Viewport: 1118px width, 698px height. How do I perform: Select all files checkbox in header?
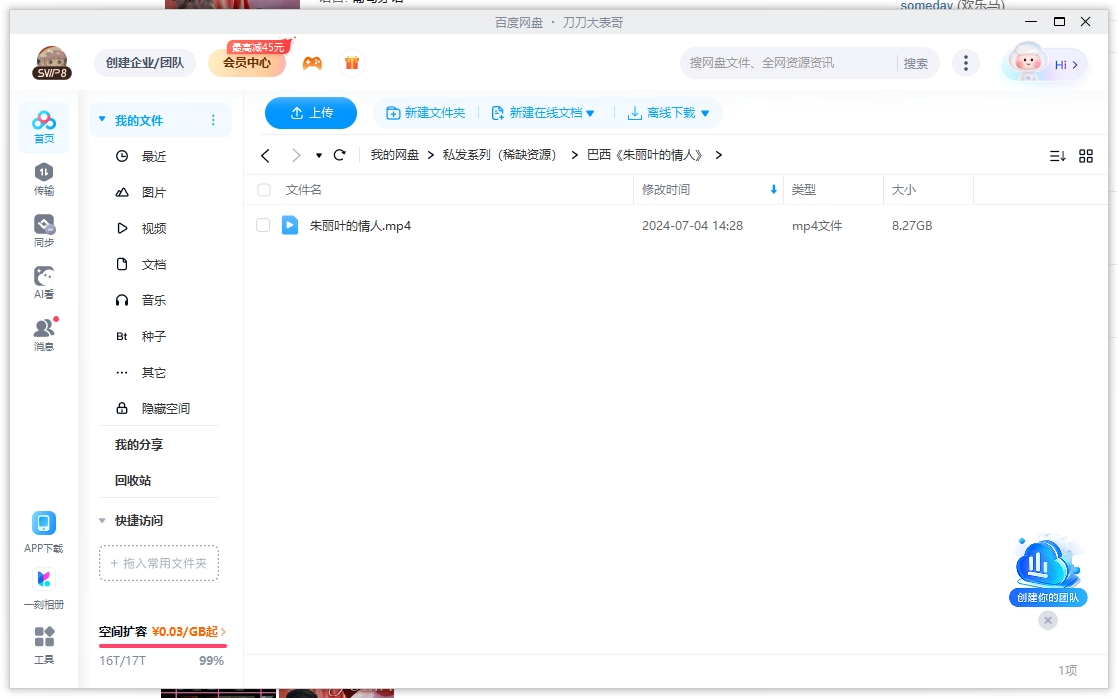pos(264,190)
